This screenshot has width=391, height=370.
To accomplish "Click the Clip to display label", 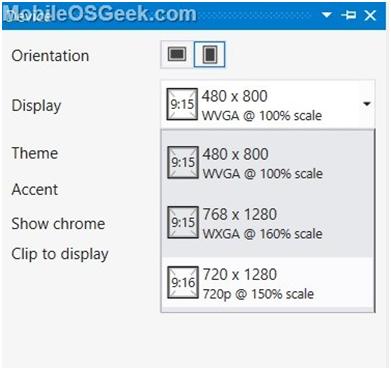I will click(x=60, y=255).
